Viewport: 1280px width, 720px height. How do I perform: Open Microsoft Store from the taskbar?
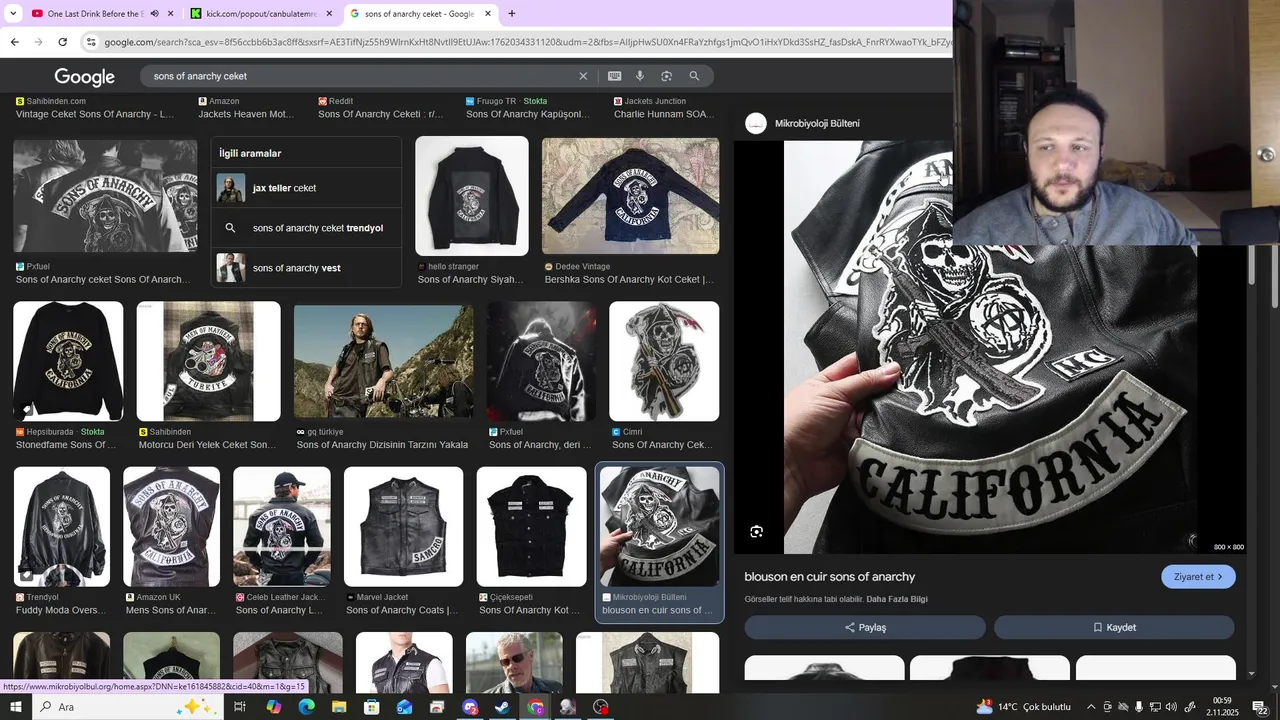coord(371,707)
